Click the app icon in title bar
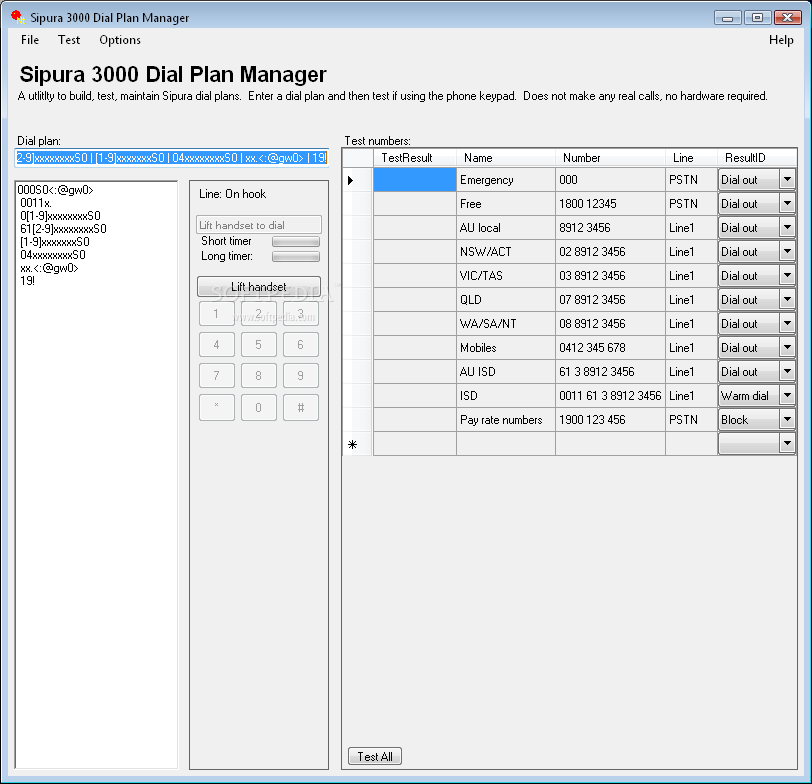 click(x=18, y=17)
